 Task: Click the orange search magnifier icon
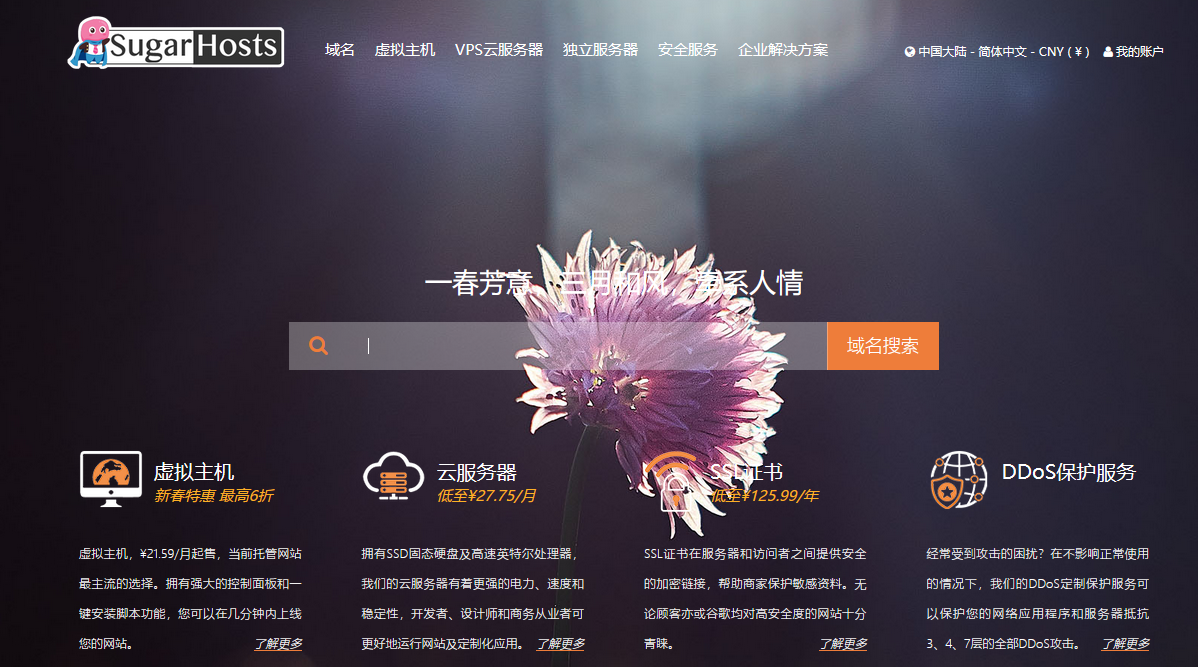pyautogui.click(x=319, y=346)
